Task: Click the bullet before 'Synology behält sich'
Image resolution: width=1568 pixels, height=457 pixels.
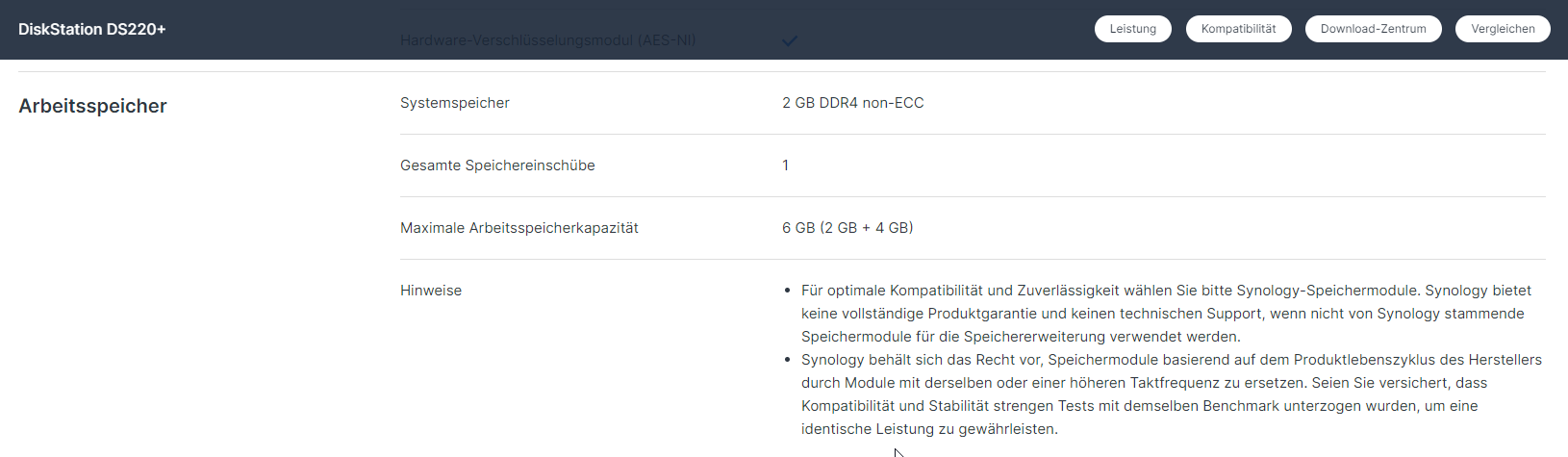Action: point(788,360)
